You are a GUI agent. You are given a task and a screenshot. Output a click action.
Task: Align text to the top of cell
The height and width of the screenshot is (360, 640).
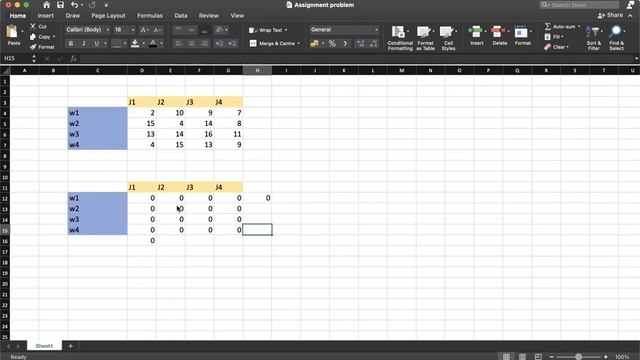178,30
